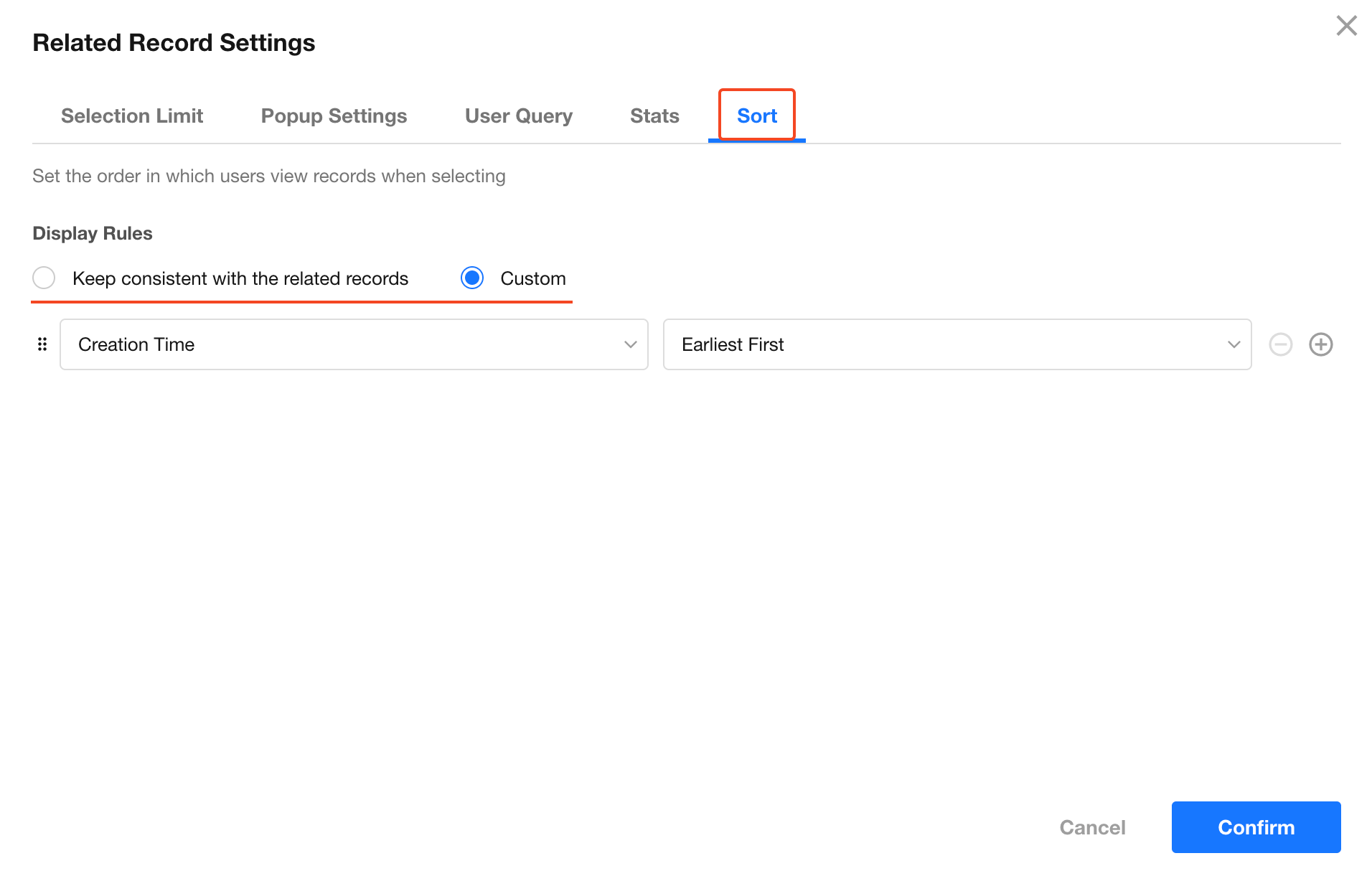Image resolution: width=1372 pixels, height=871 pixels.
Task: Select the Sort tab
Action: [756, 116]
